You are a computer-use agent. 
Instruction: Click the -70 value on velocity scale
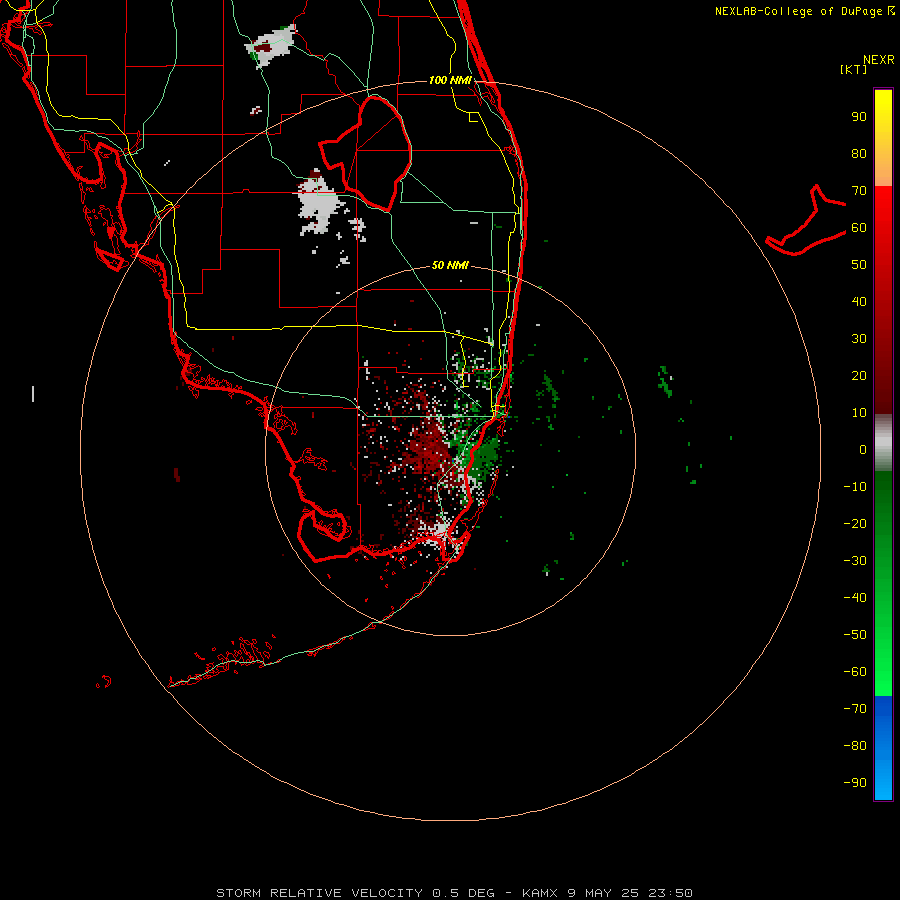point(855,708)
